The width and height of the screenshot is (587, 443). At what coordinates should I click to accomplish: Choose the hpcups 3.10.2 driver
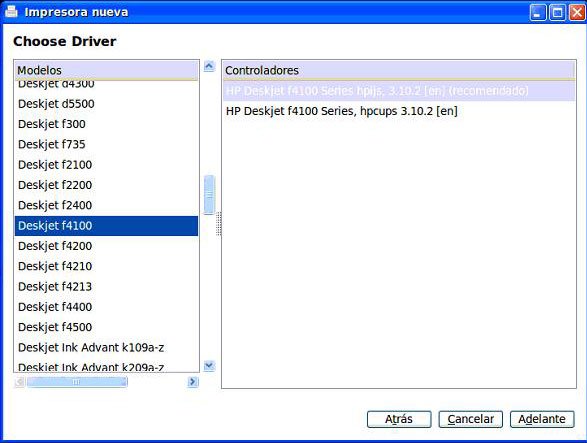coord(399,111)
